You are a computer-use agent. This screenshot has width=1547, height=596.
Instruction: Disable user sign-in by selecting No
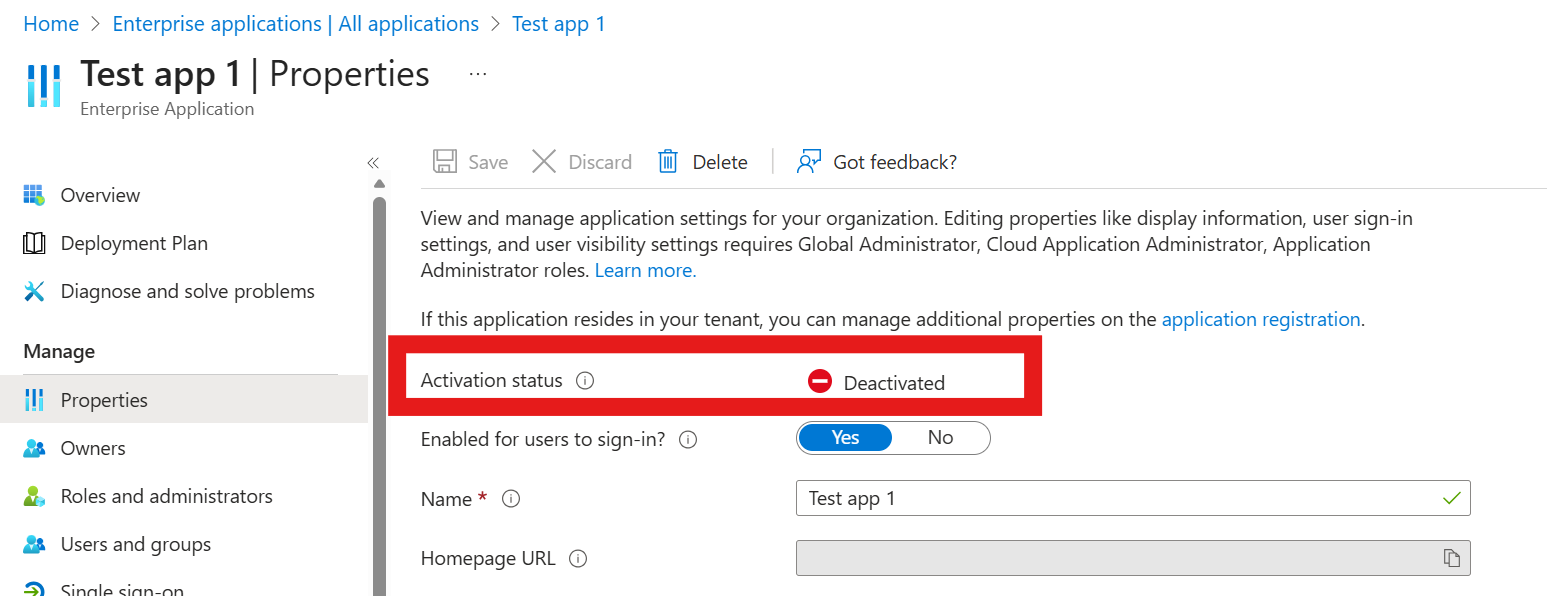tap(940, 437)
